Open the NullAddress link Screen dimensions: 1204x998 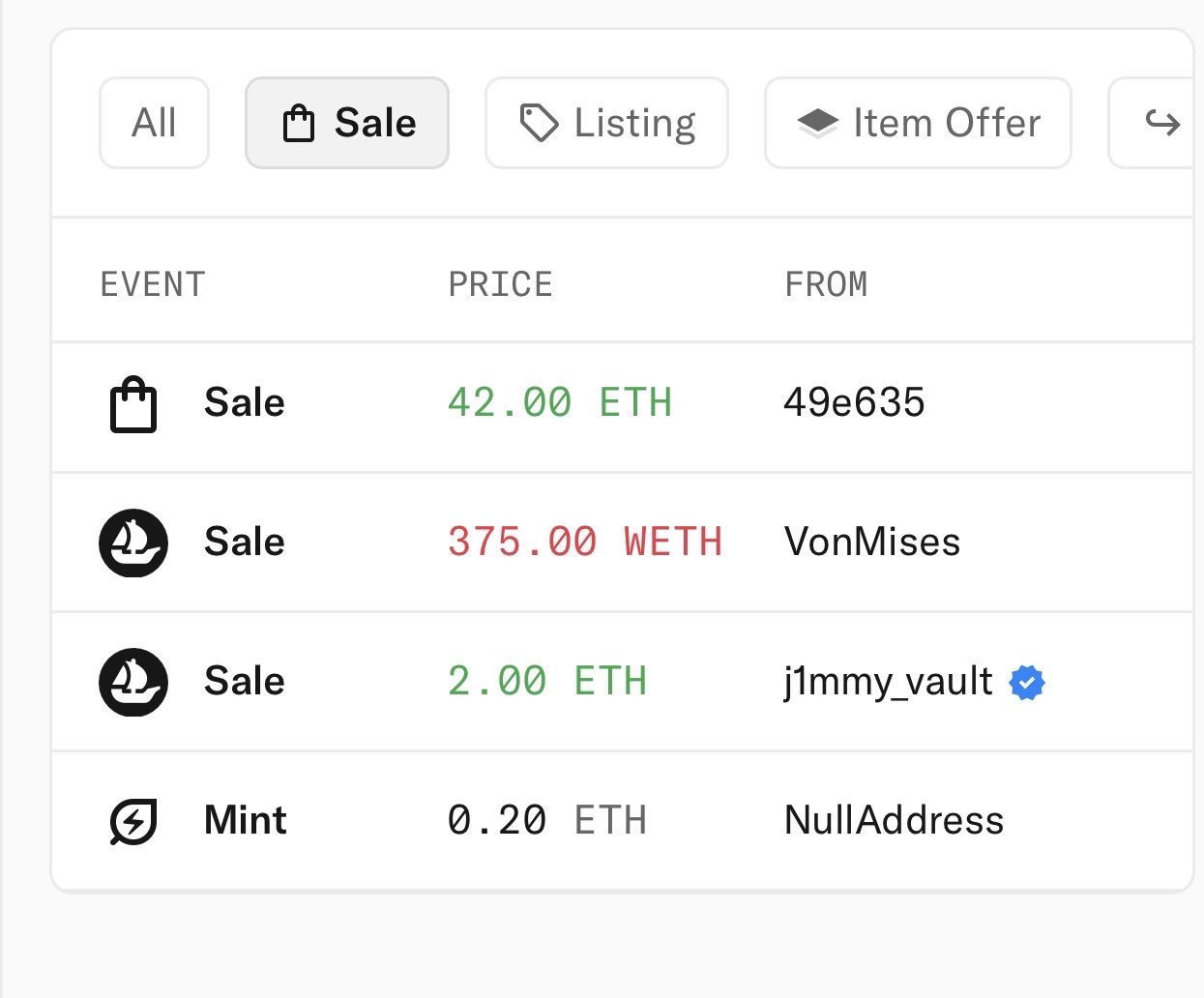[x=894, y=821]
